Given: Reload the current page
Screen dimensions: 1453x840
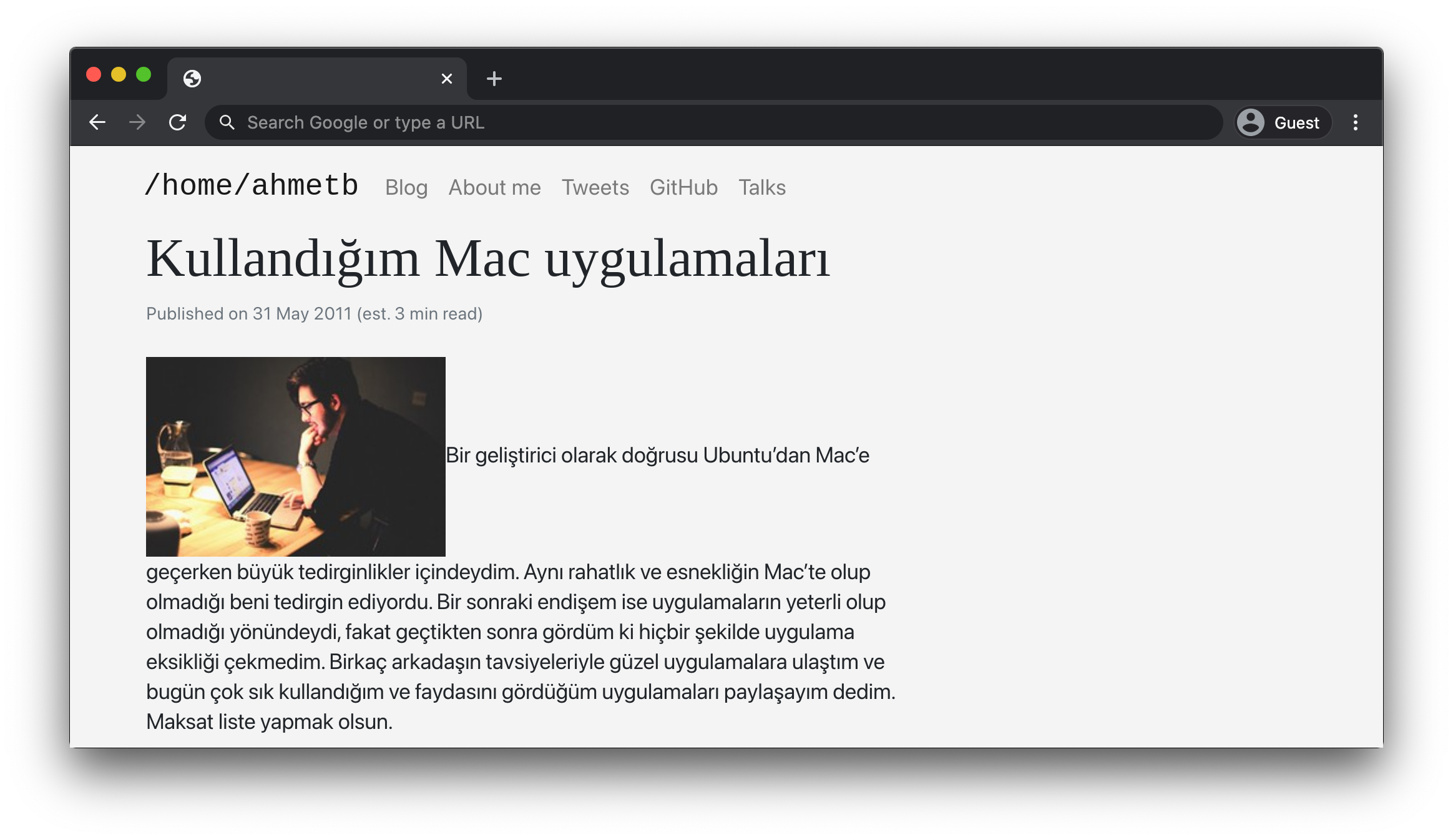Looking at the screenshot, I should (178, 122).
